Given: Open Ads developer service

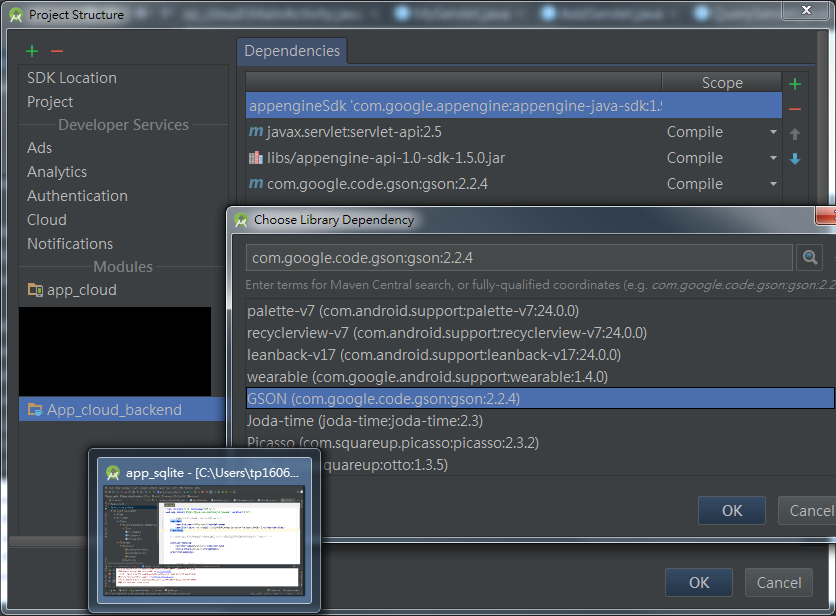Looking at the screenshot, I should pos(39,148).
